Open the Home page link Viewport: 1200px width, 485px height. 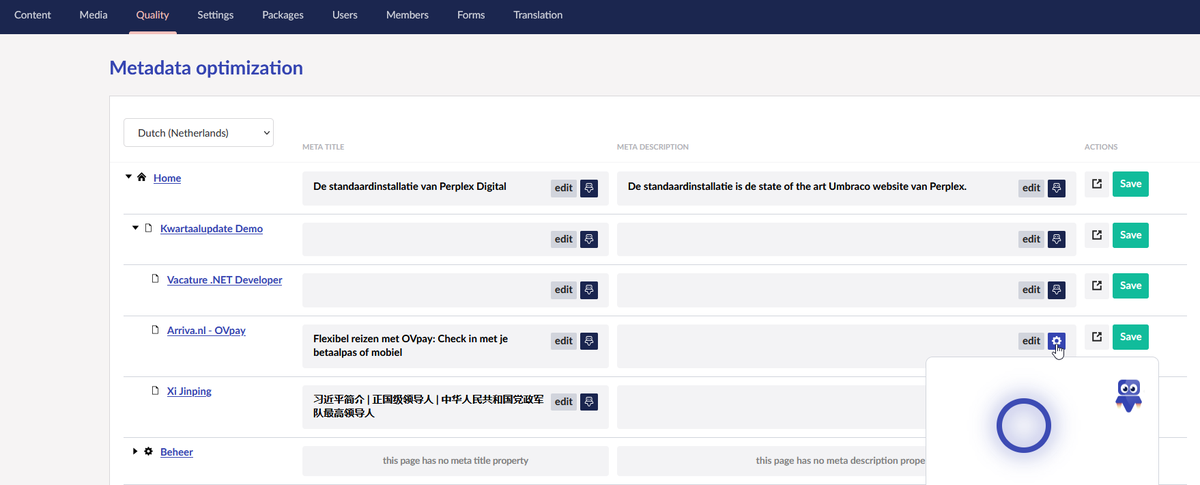(x=167, y=178)
